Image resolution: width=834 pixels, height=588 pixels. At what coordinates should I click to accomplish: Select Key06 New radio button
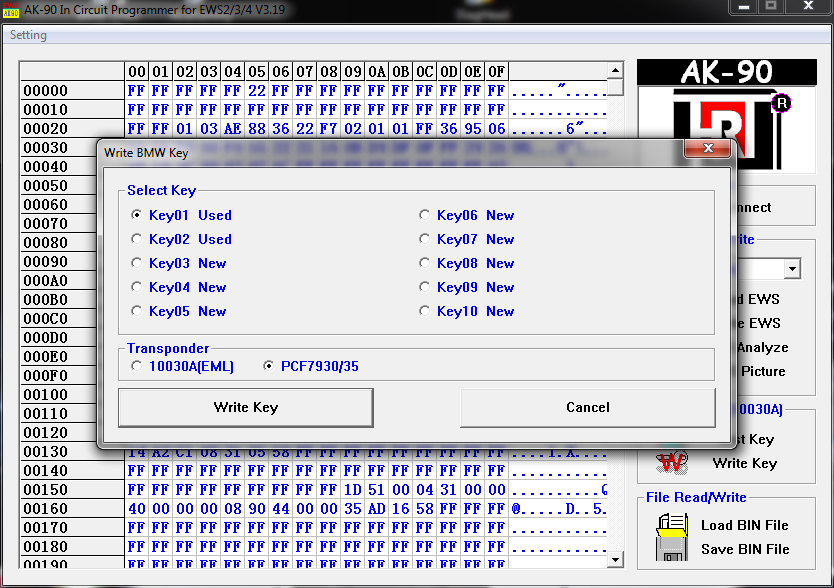(x=425, y=215)
